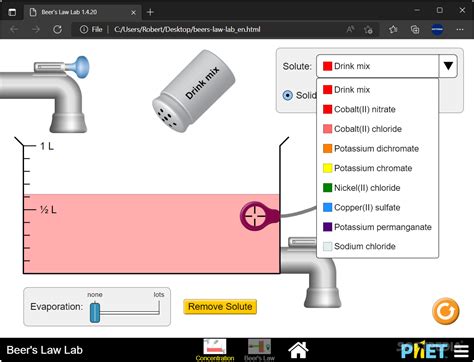
Task: Open a new browser tab
Action: click(150, 12)
